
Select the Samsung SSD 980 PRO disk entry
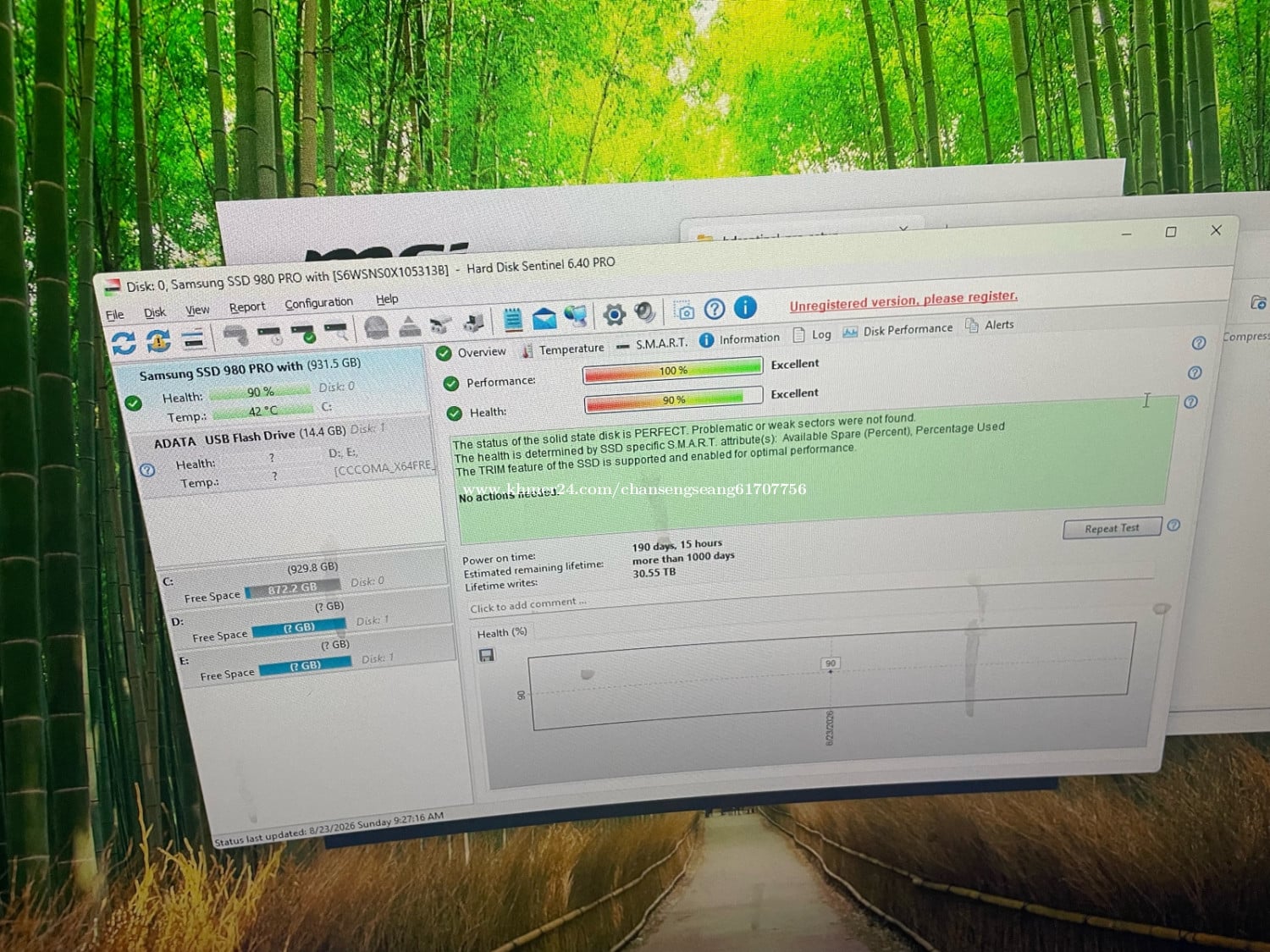pyautogui.click(x=269, y=388)
